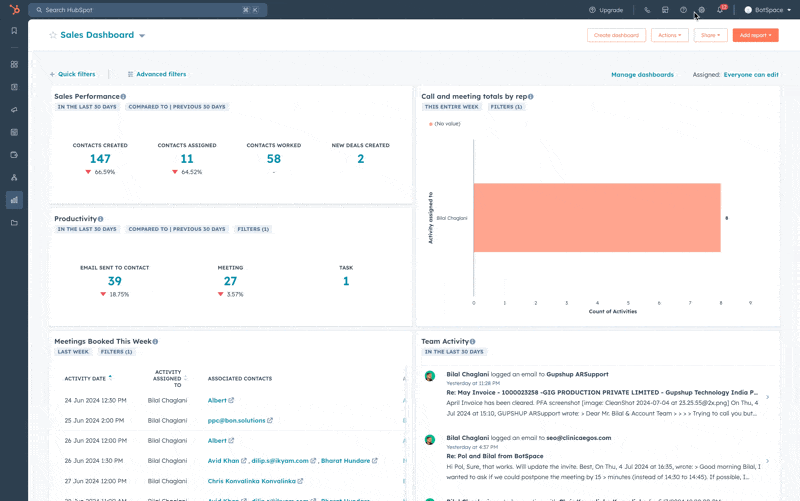This screenshot has height=501, width=800.
Task: Toggle the (No value) chart legend
Action: 444,124
